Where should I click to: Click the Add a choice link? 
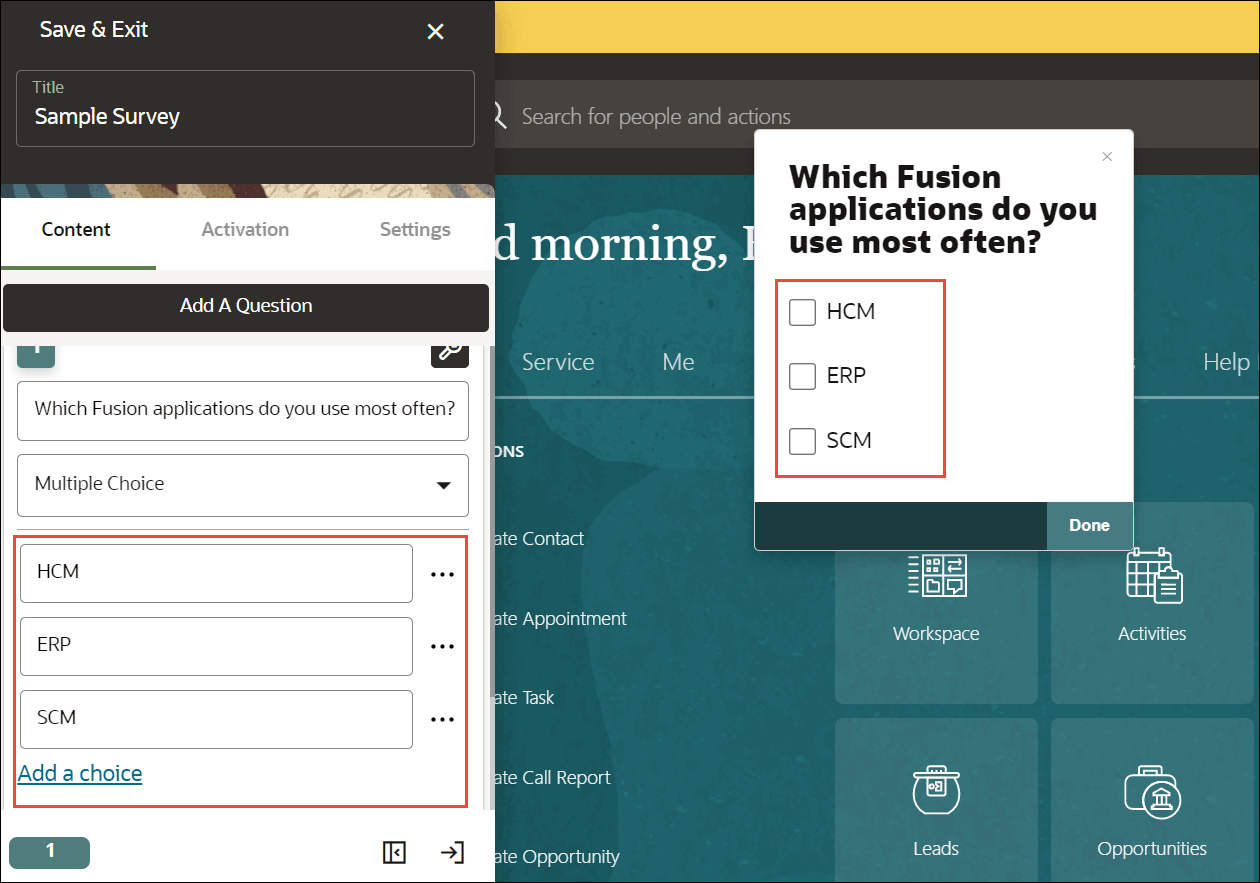[x=80, y=774]
